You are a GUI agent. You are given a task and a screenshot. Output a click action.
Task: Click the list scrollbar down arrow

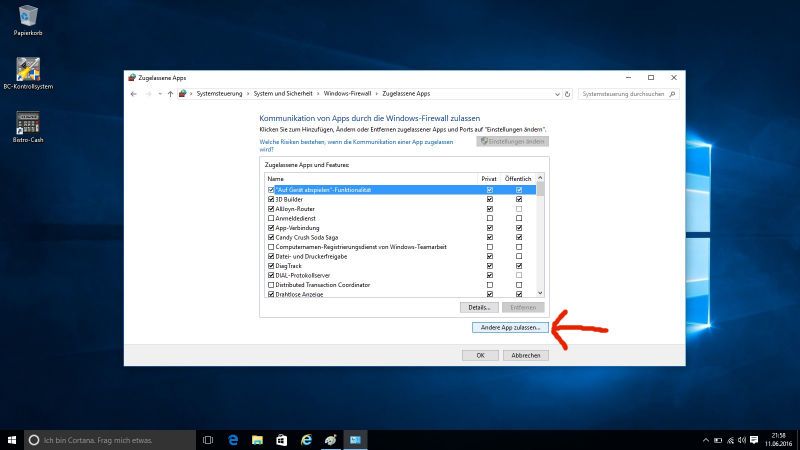tap(540, 293)
